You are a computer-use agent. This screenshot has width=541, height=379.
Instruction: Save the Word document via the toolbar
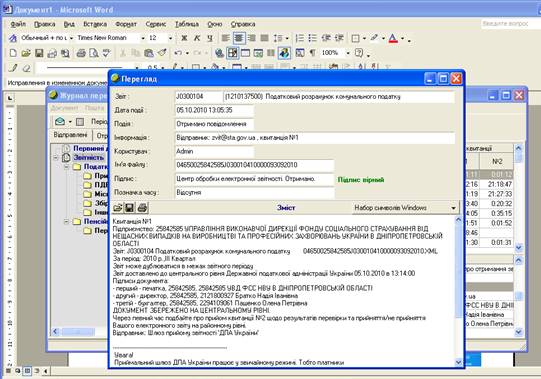39,53
